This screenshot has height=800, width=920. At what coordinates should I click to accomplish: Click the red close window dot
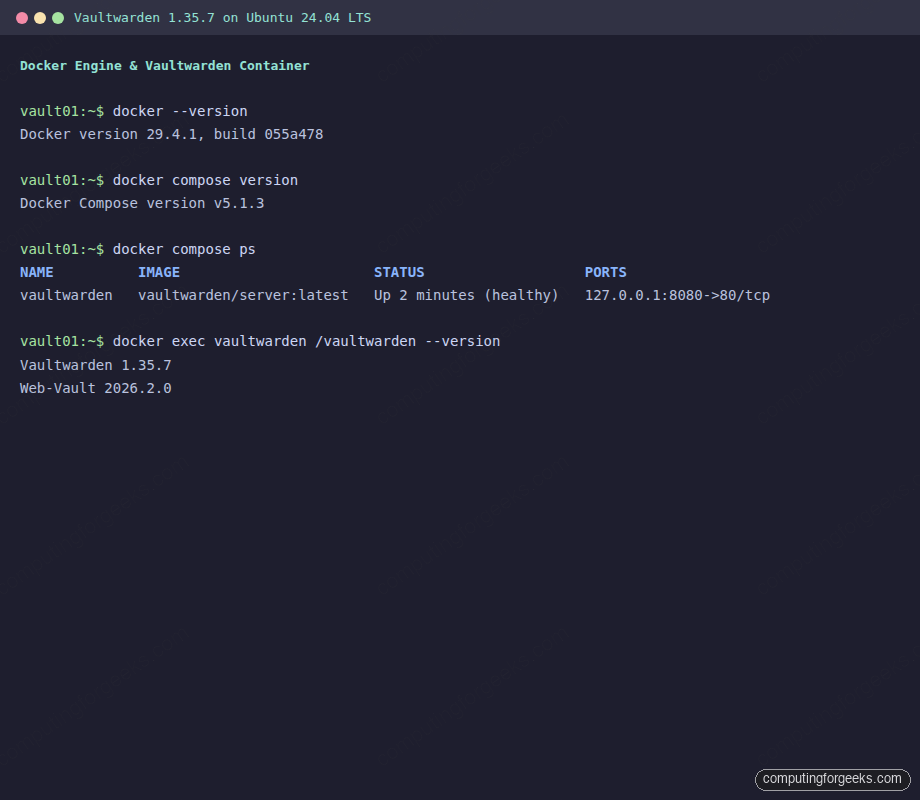pos(22,18)
